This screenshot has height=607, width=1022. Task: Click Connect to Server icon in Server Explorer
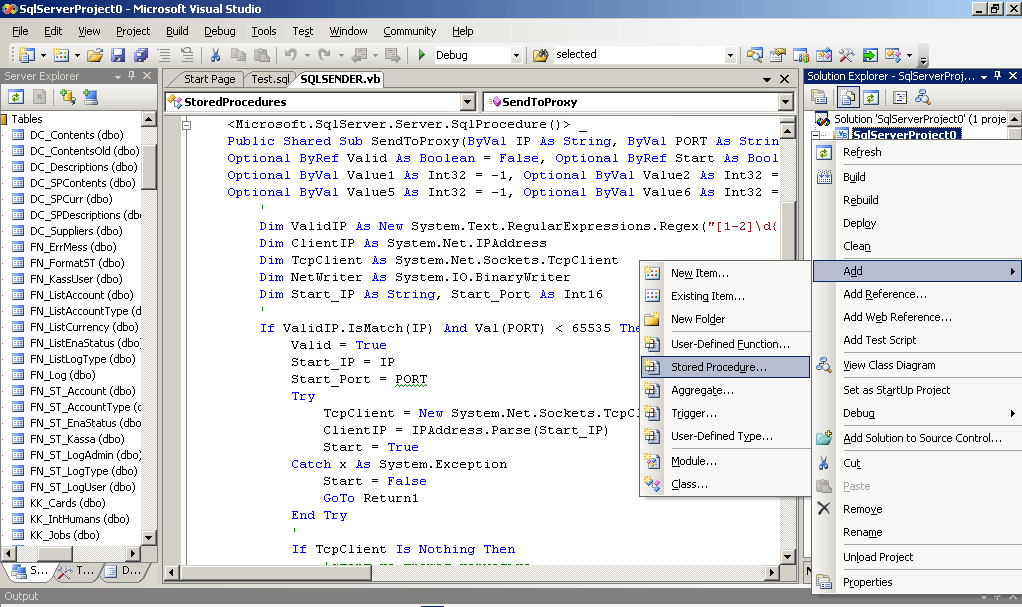(91, 97)
